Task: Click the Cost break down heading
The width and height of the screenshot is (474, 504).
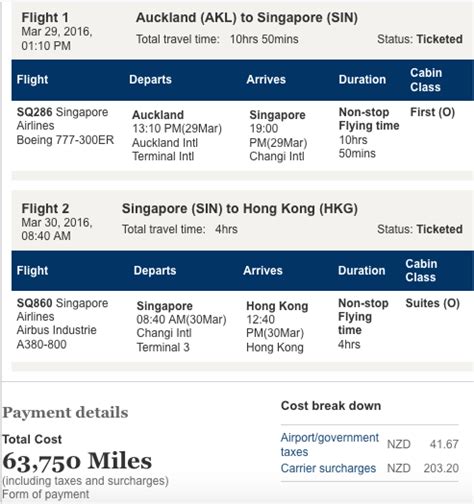Action: [x=331, y=406]
